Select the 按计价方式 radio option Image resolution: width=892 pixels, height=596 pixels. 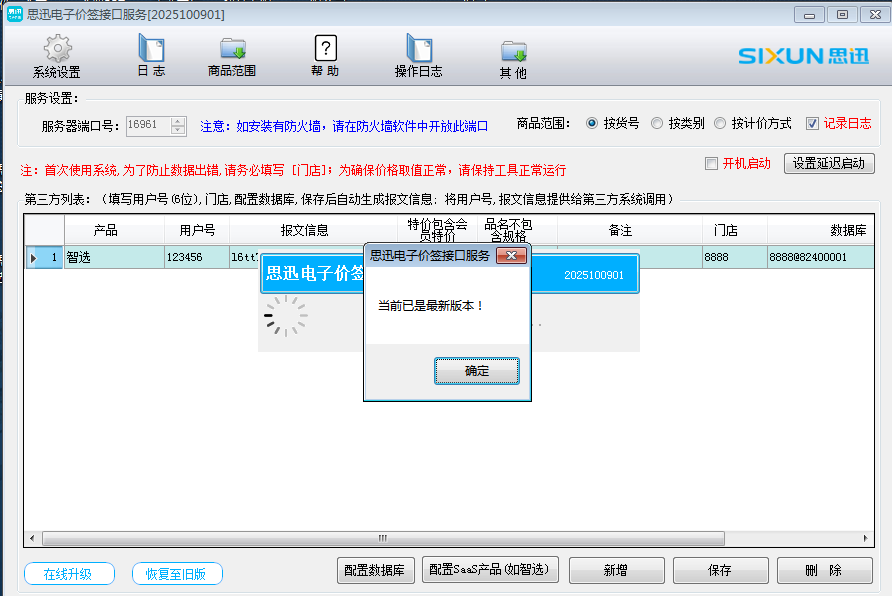720,124
